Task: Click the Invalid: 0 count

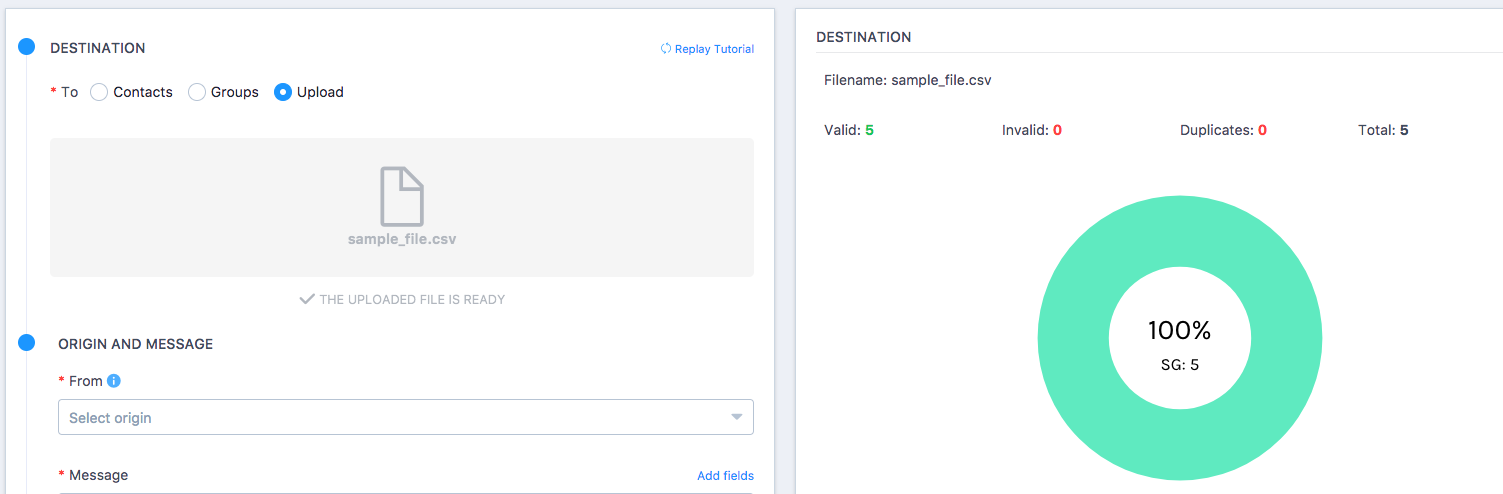Action: tap(1032, 130)
